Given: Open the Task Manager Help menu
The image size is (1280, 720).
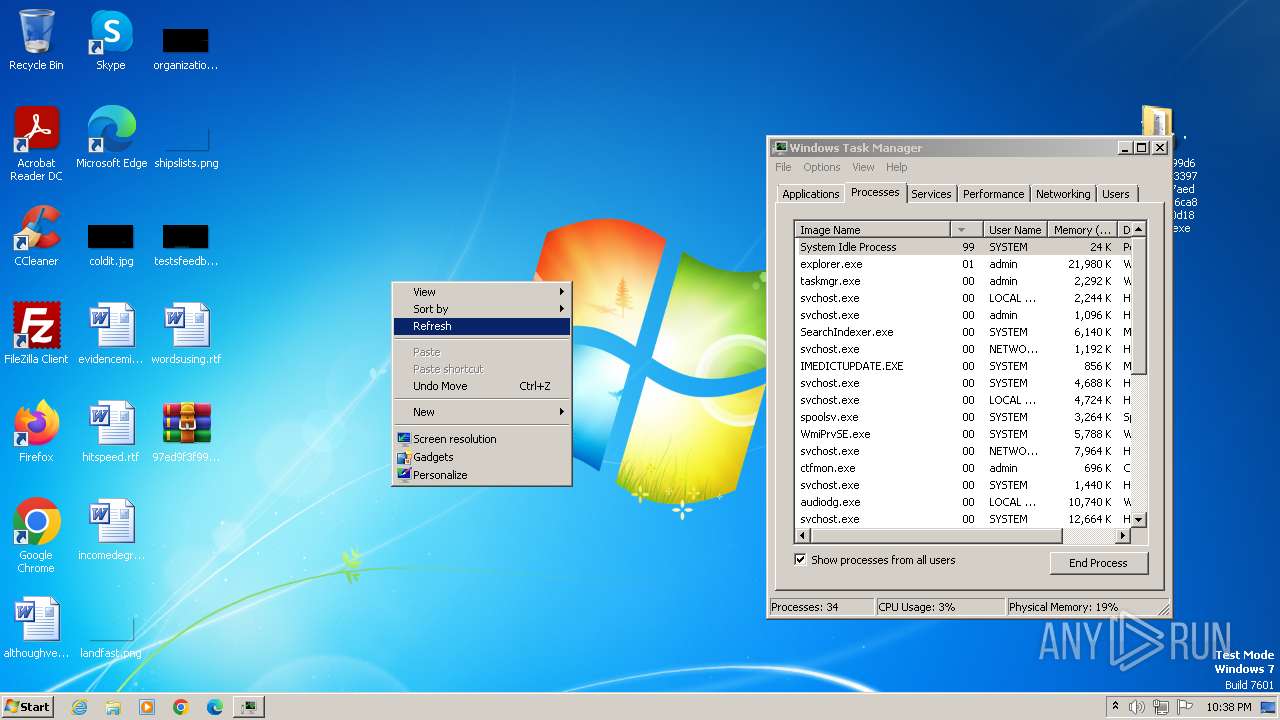Looking at the screenshot, I should pos(897,167).
